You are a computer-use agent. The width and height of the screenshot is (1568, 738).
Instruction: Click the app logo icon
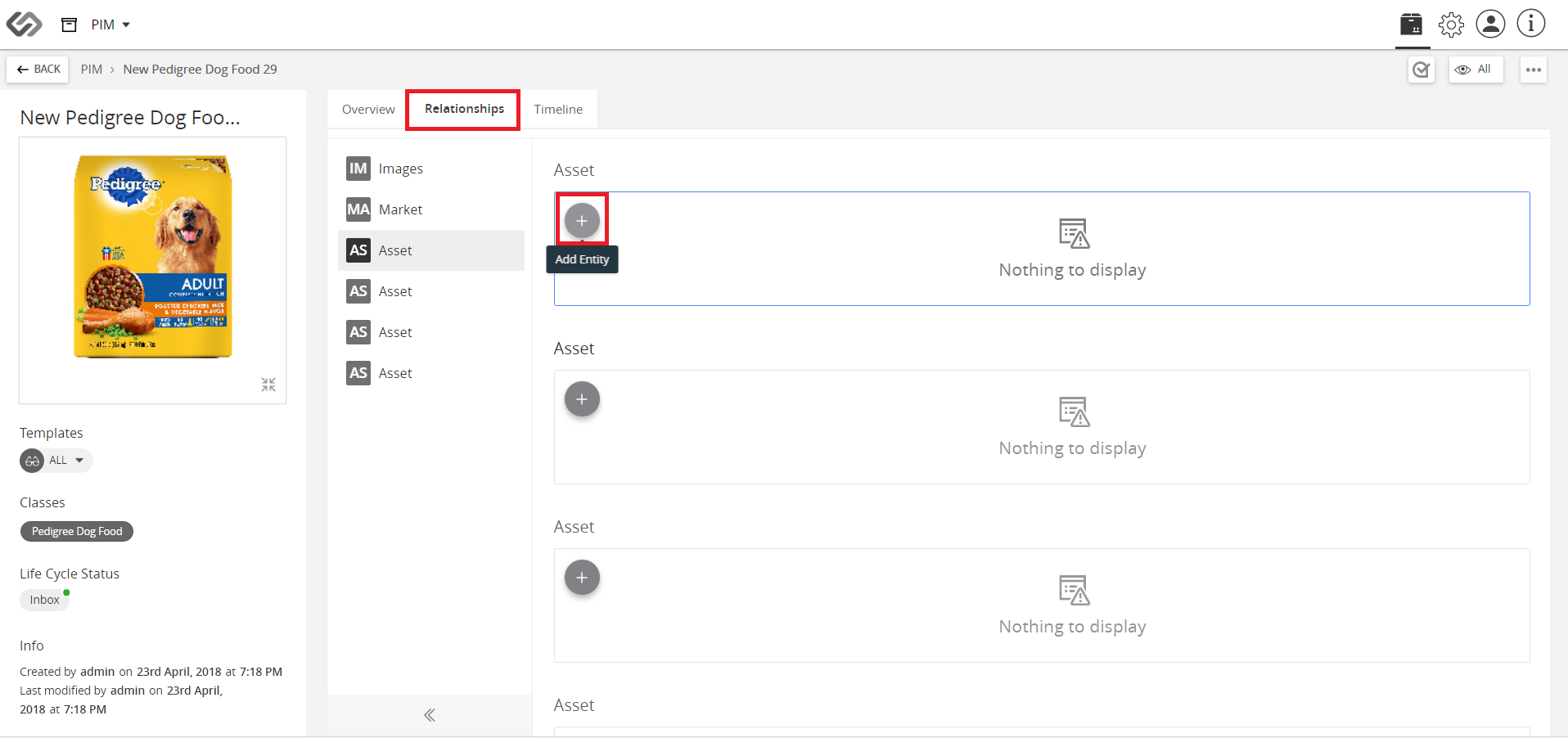pyautogui.click(x=24, y=25)
